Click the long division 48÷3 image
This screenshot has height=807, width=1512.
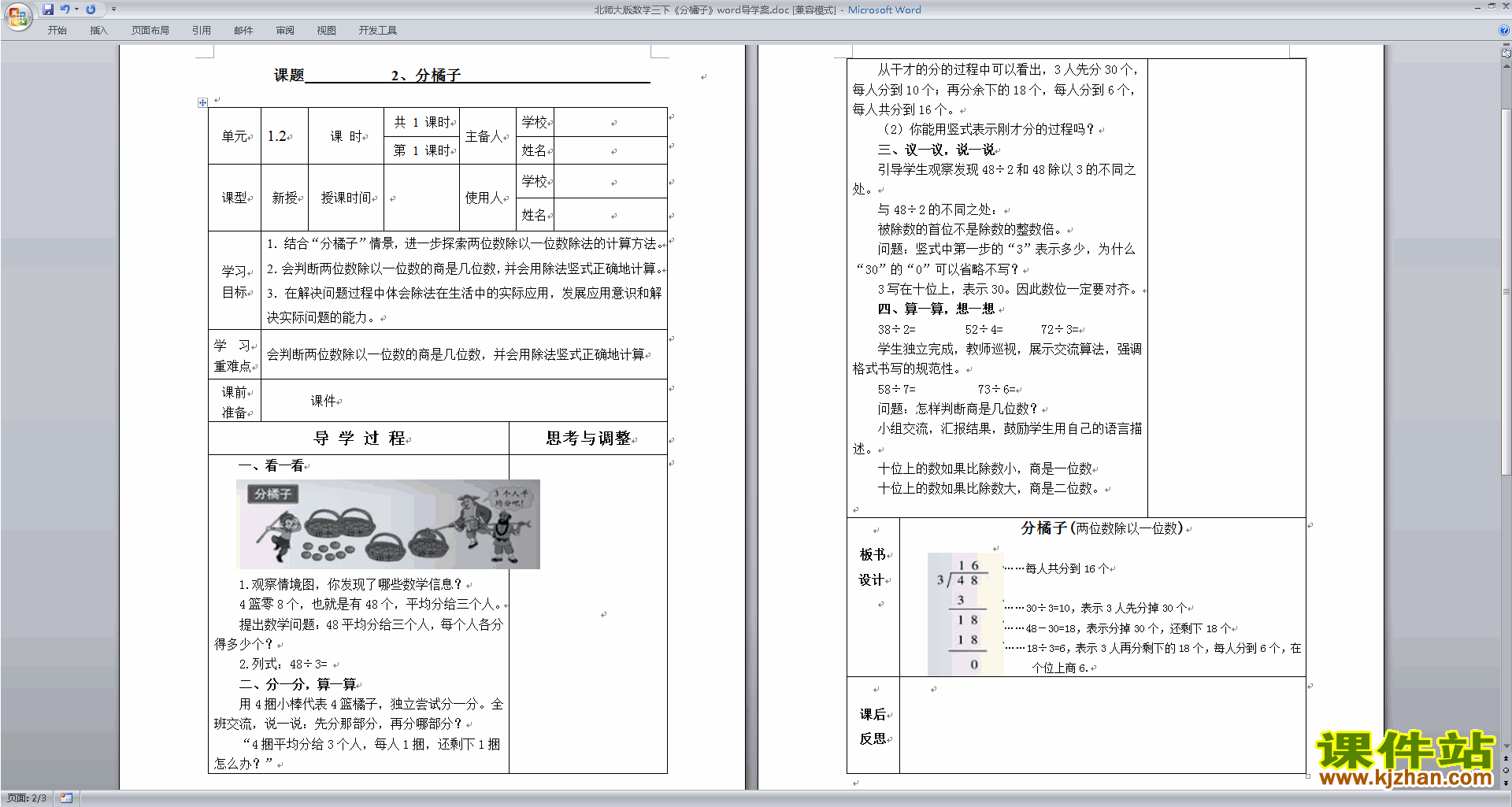click(x=965, y=614)
